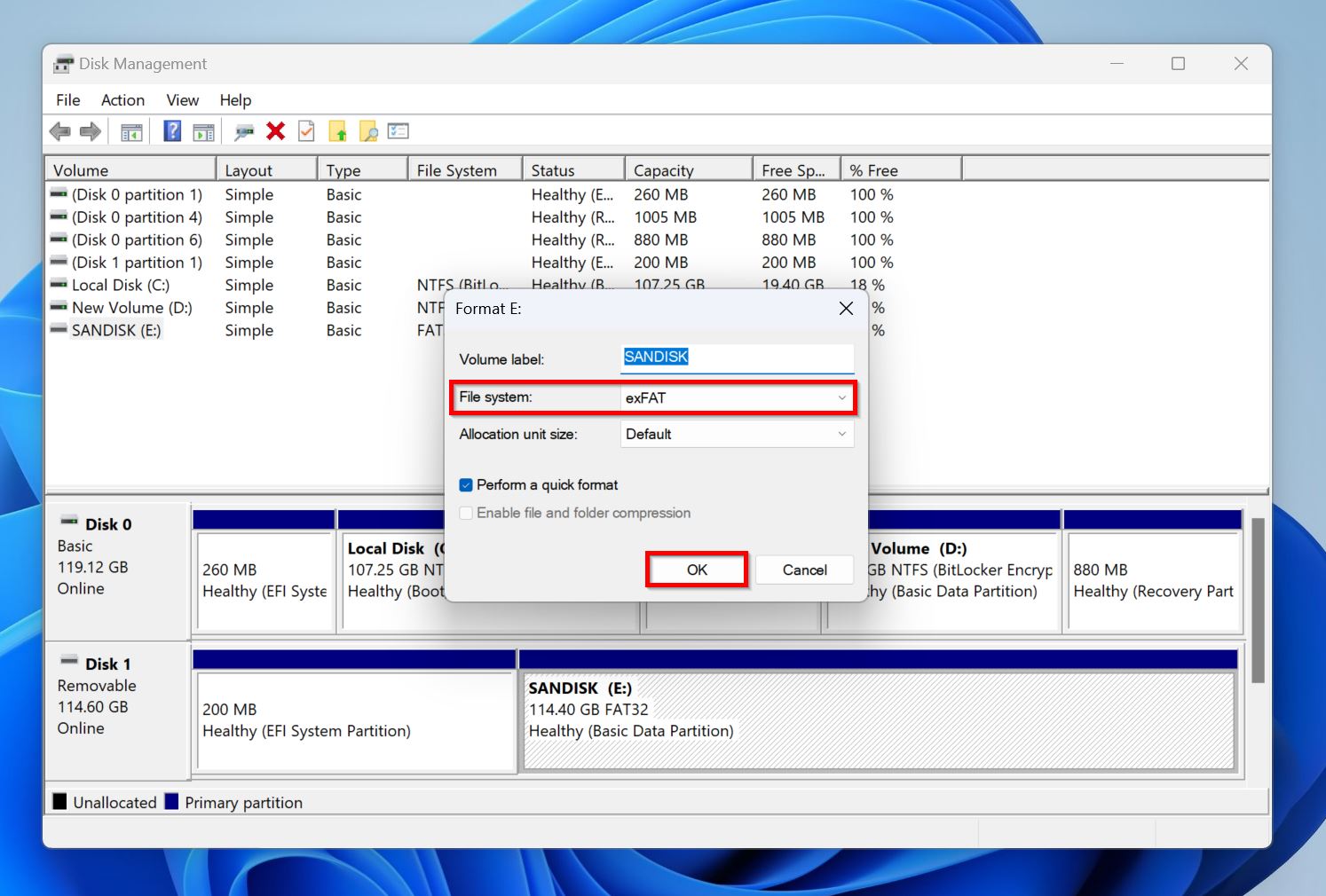The image size is (1326, 896).
Task: Delete the volume using the red X icon
Action: pos(276,130)
